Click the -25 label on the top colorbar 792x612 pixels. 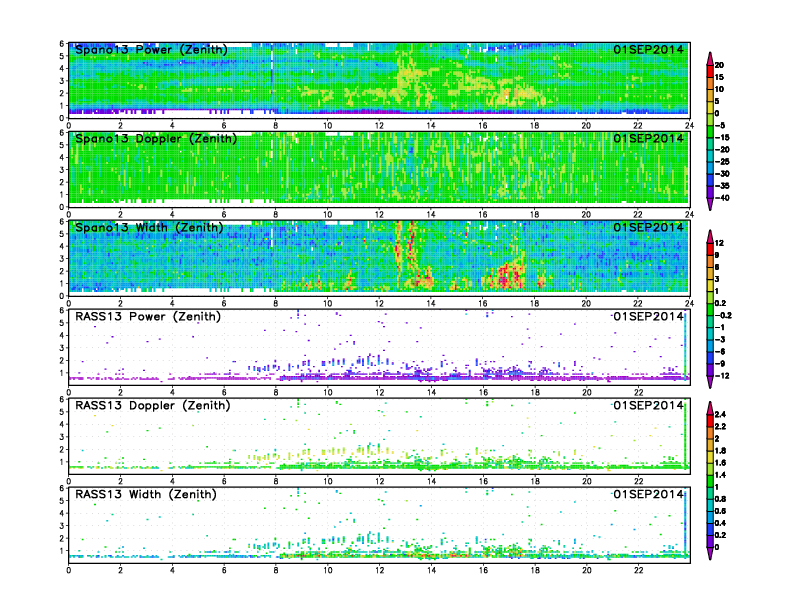point(722,162)
